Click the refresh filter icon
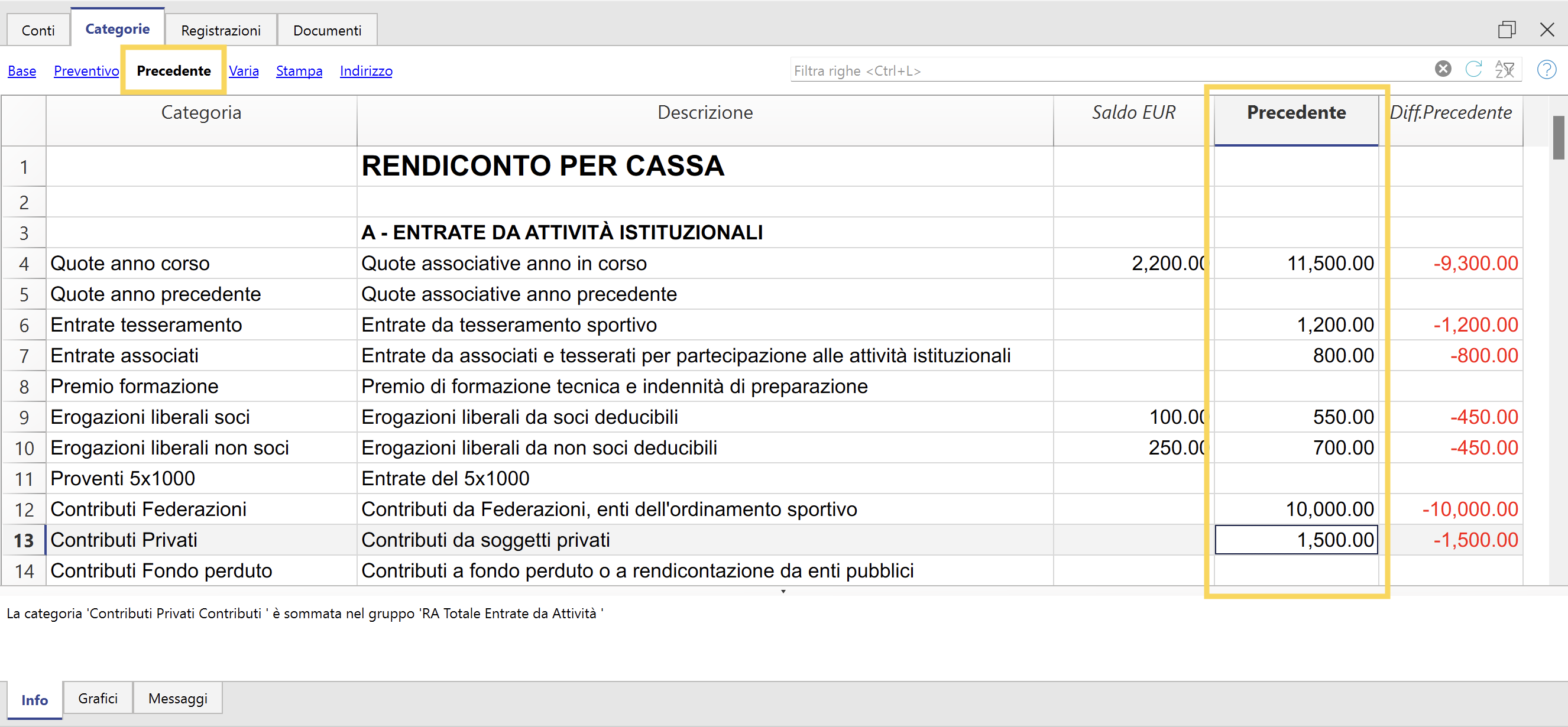 pyautogui.click(x=1473, y=69)
